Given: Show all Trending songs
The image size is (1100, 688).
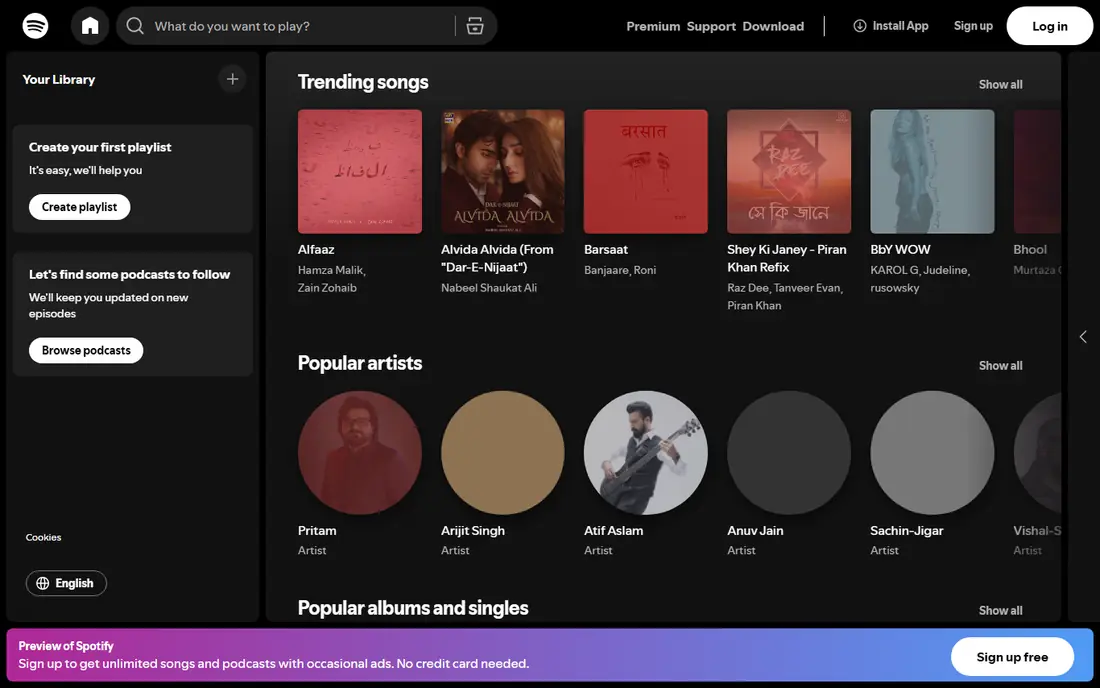Looking at the screenshot, I should 1000,84.
